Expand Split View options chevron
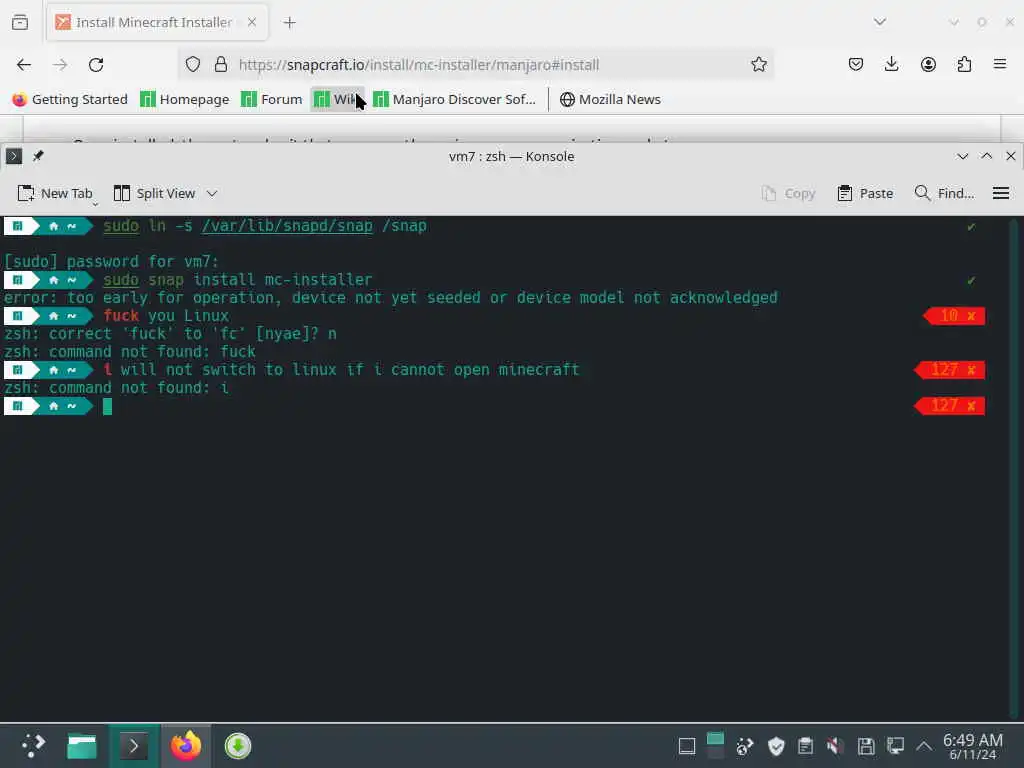1024x768 pixels. pos(212,193)
